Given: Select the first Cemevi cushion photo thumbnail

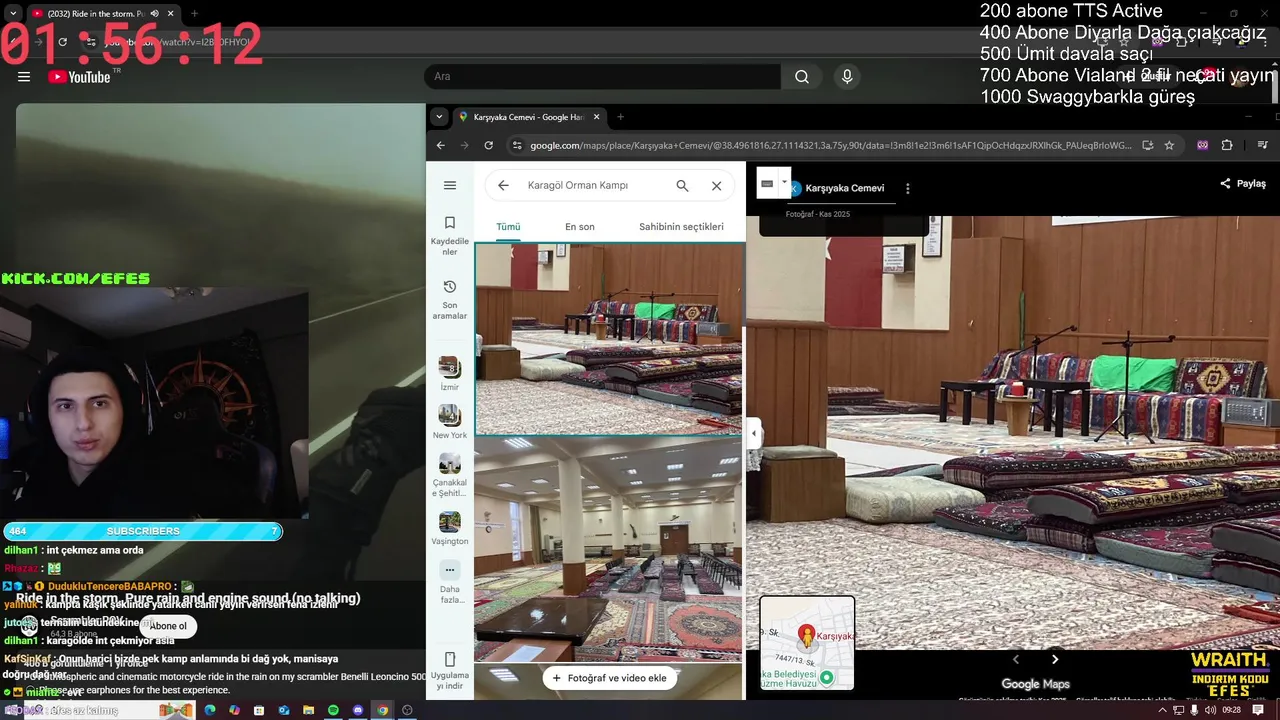Looking at the screenshot, I should coord(609,339).
